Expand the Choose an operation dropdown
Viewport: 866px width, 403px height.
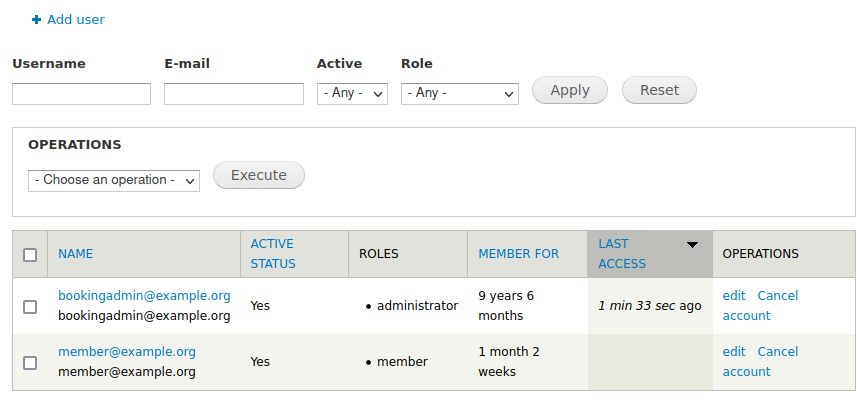(x=114, y=180)
